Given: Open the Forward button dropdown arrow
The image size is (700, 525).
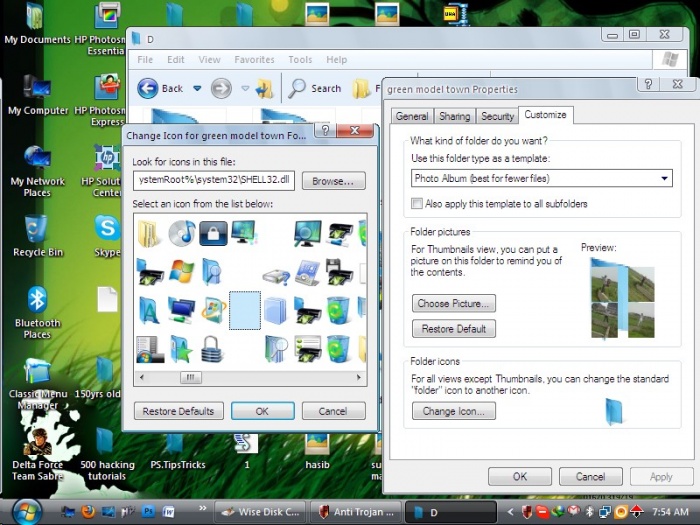Looking at the screenshot, I should [245, 88].
